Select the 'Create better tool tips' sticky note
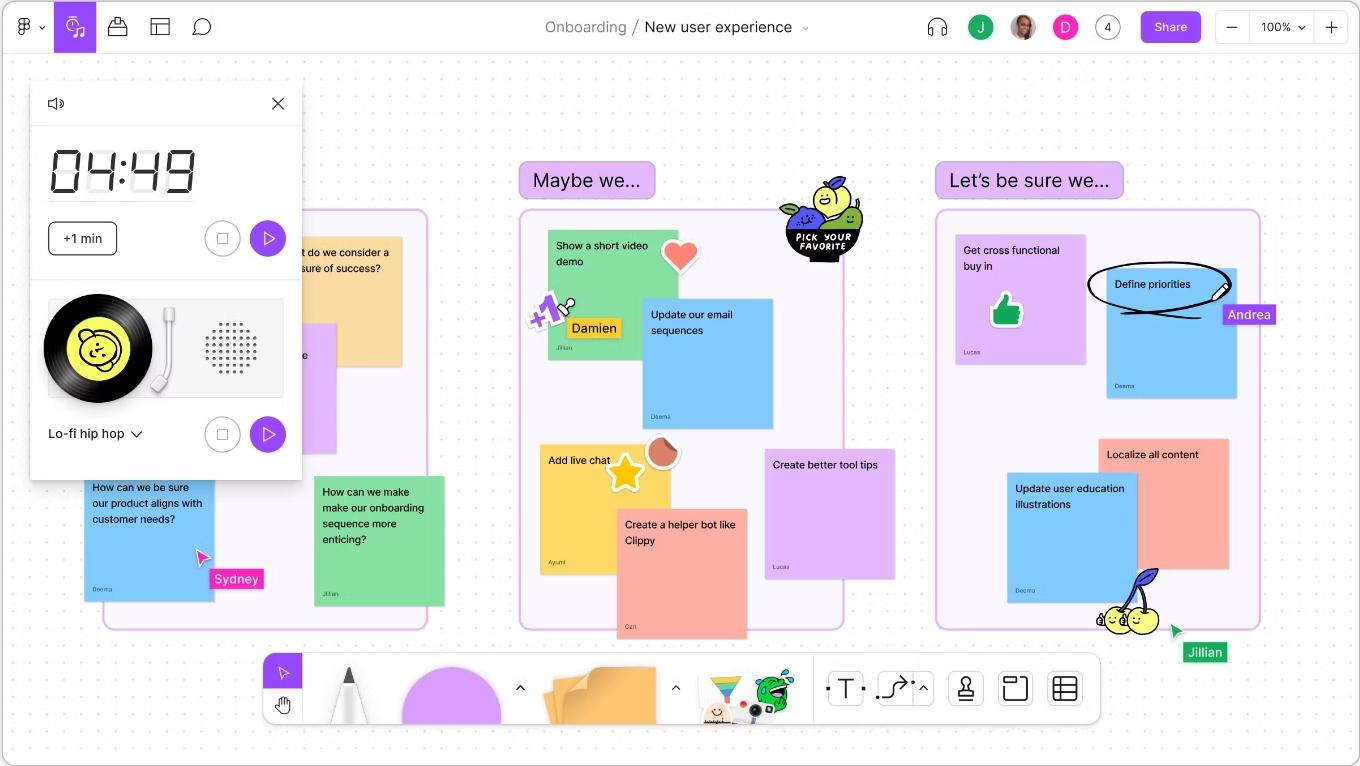The height and width of the screenshot is (766, 1360). [x=829, y=515]
